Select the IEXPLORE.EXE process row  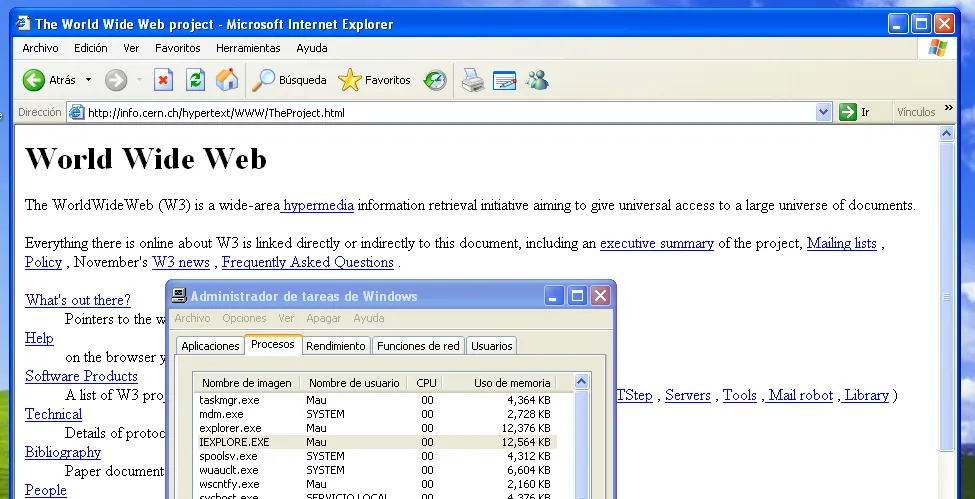(x=375, y=442)
